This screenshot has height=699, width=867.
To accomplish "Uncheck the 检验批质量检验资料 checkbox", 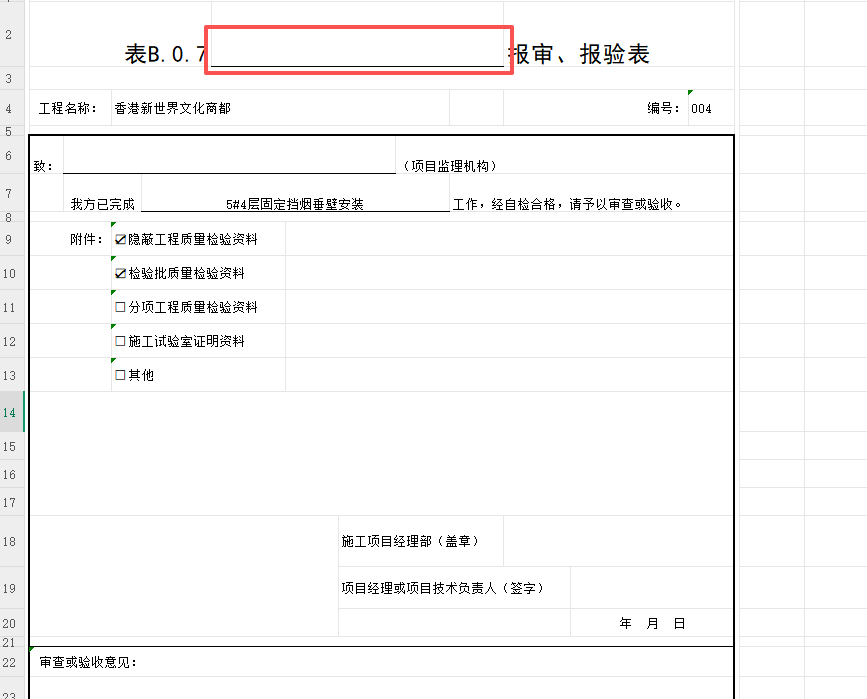I will point(121,274).
